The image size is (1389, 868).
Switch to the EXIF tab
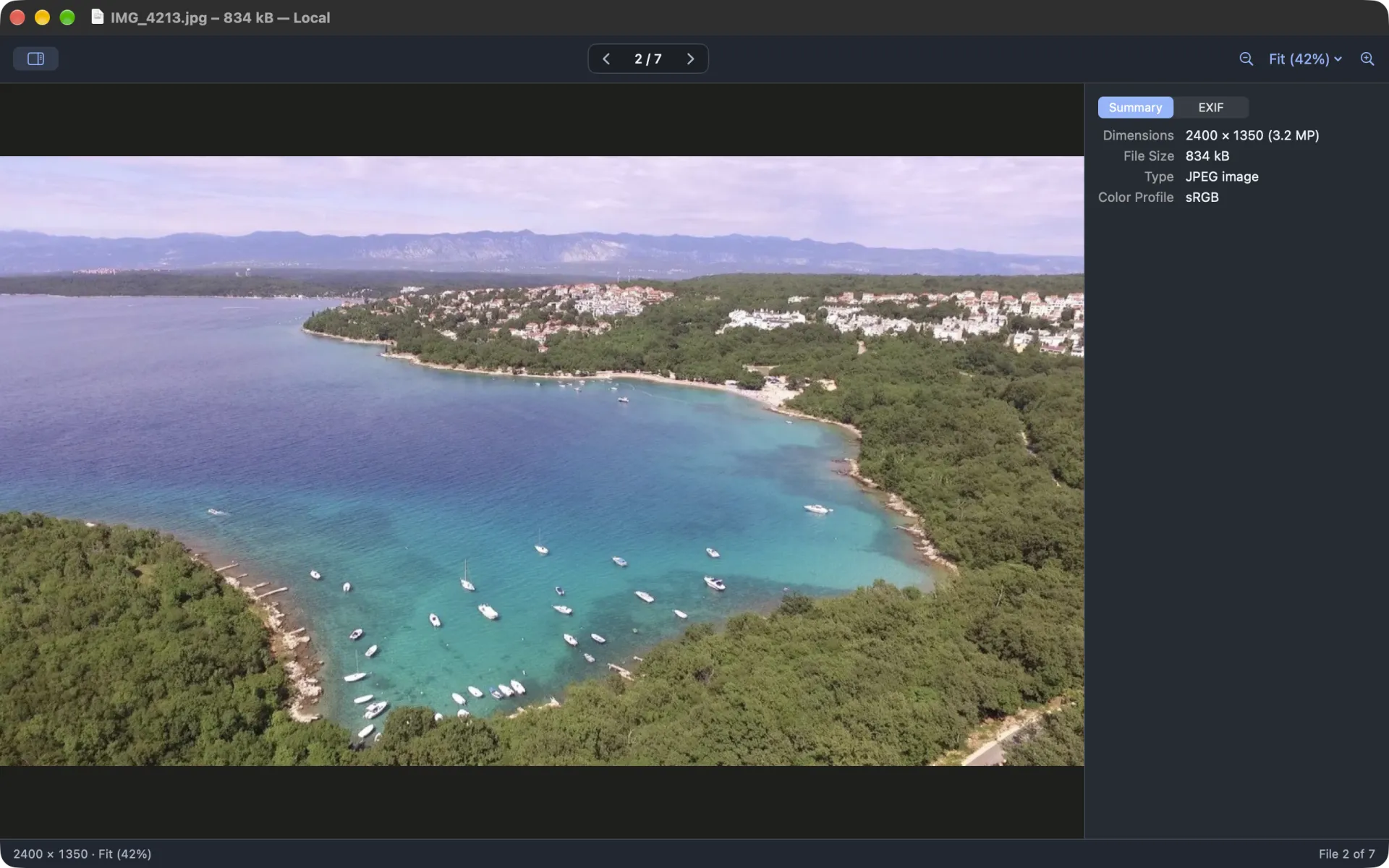pos(1211,107)
